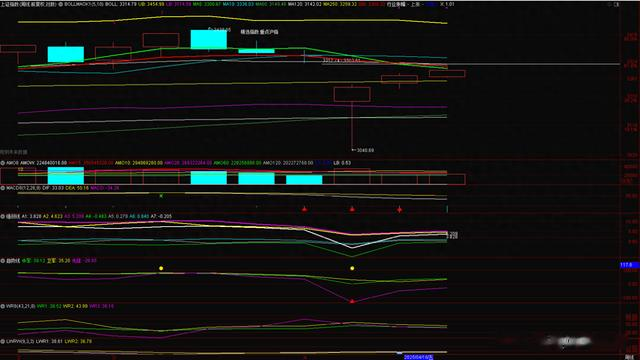
Task: Select the second yellow dot signal in trend panel
Action: (x=352, y=268)
